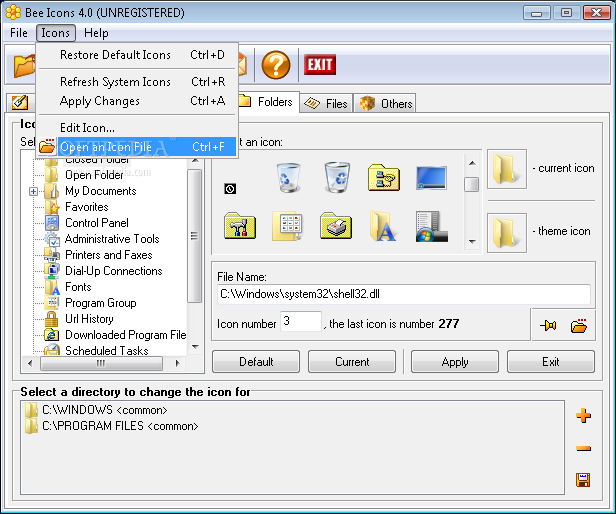Select C:\WINDOWS <common> directory entry

coord(104,410)
